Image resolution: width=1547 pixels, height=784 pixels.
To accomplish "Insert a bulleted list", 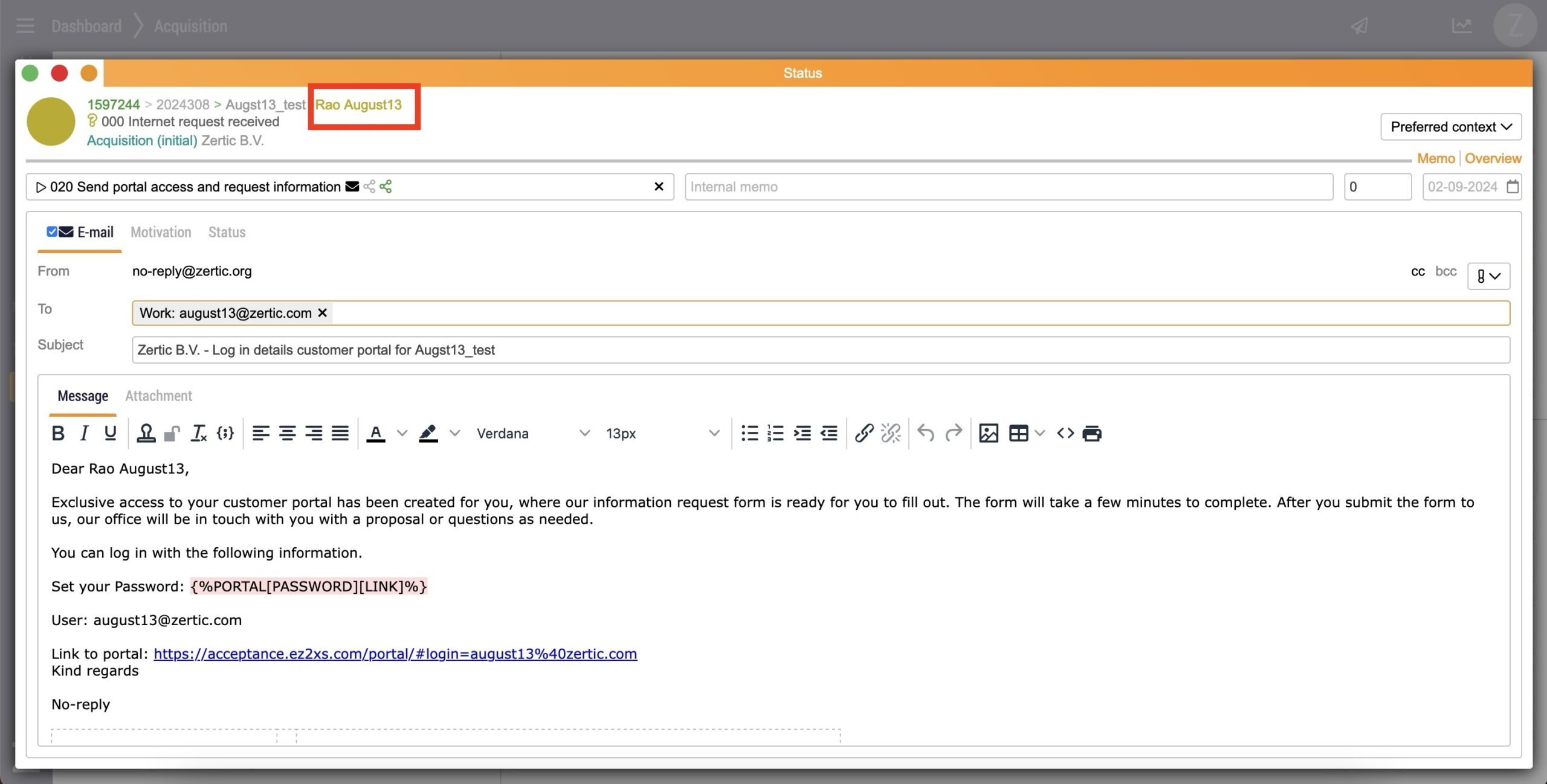I will click(x=749, y=433).
